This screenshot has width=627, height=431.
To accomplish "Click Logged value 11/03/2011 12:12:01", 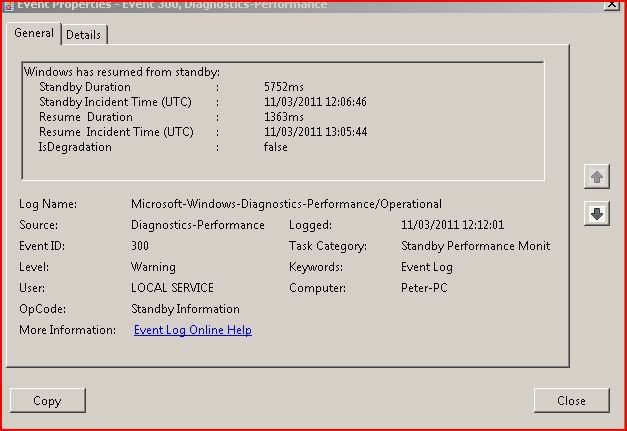I will click(452, 225).
